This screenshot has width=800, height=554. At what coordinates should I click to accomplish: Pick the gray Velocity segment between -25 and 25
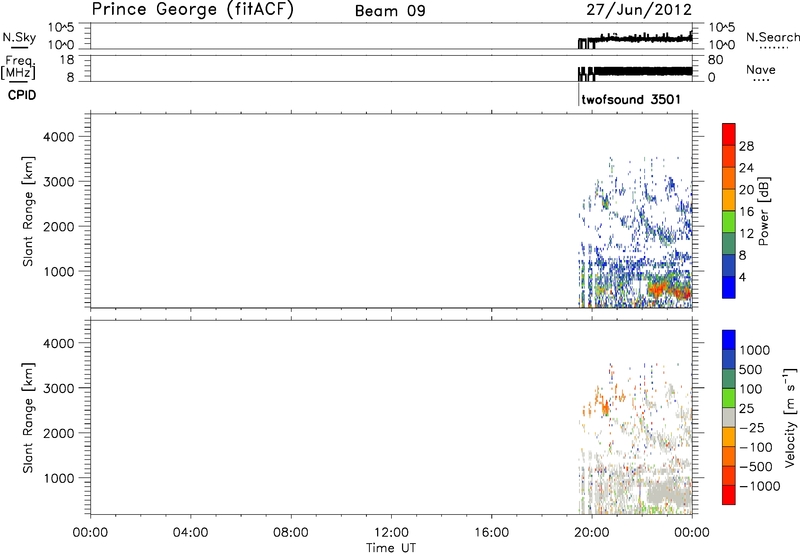pyautogui.click(x=729, y=417)
